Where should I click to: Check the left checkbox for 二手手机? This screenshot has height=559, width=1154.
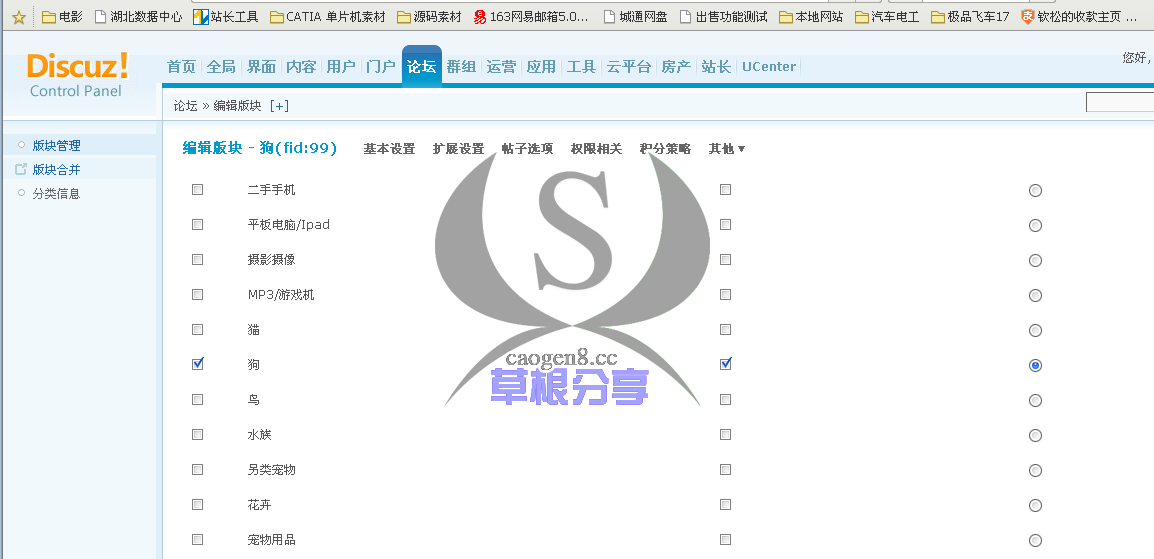[197, 190]
